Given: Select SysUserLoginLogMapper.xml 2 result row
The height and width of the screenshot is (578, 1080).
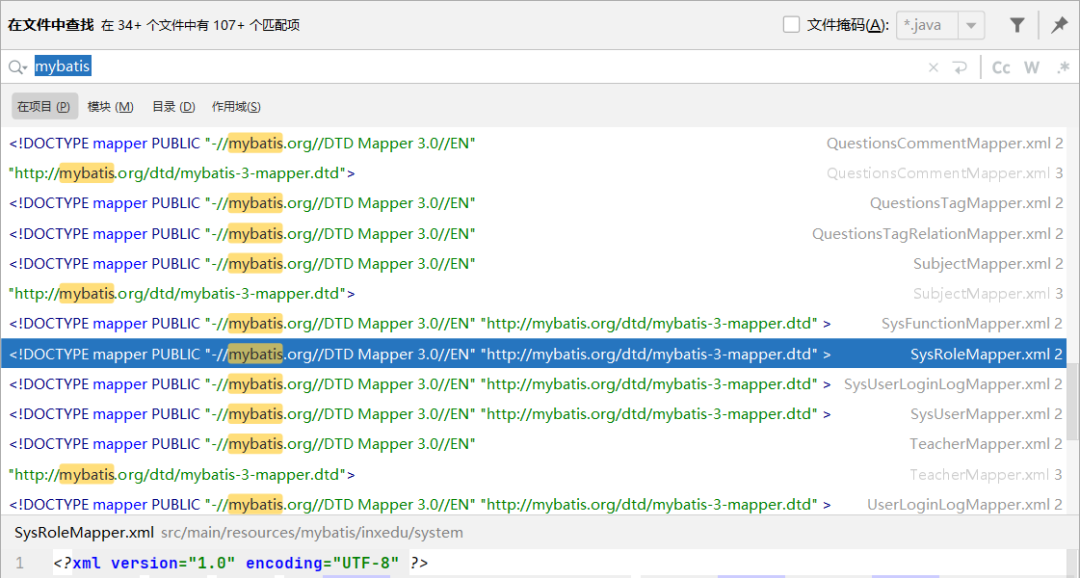Looking at the screenshot, I should (534, 384).
